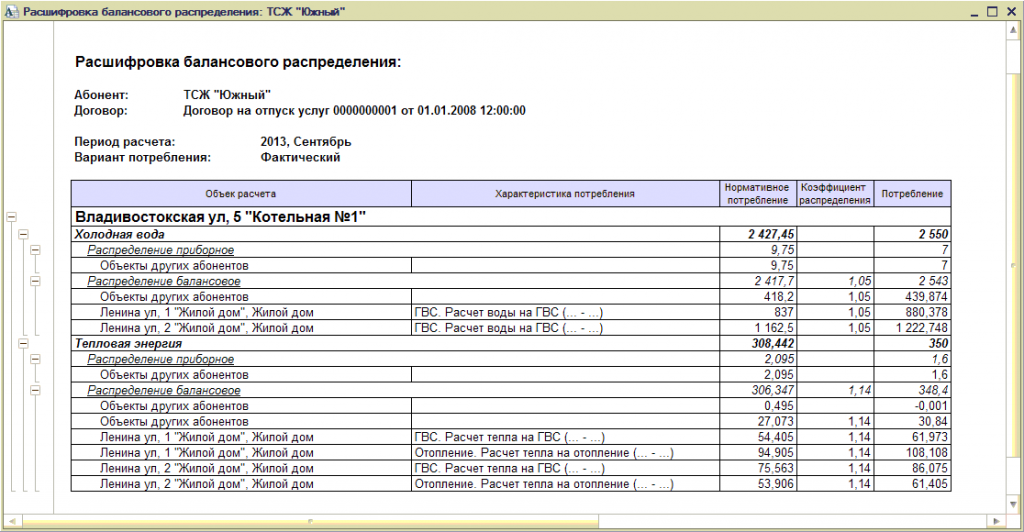1024x532 pixels.
Task: Click the period value 2013, Сентябрь
Action: point(306,142)
